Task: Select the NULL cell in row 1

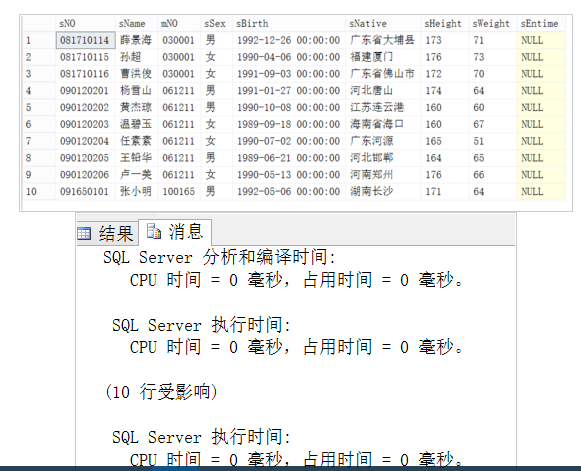Action: click(x=541, y=40)
